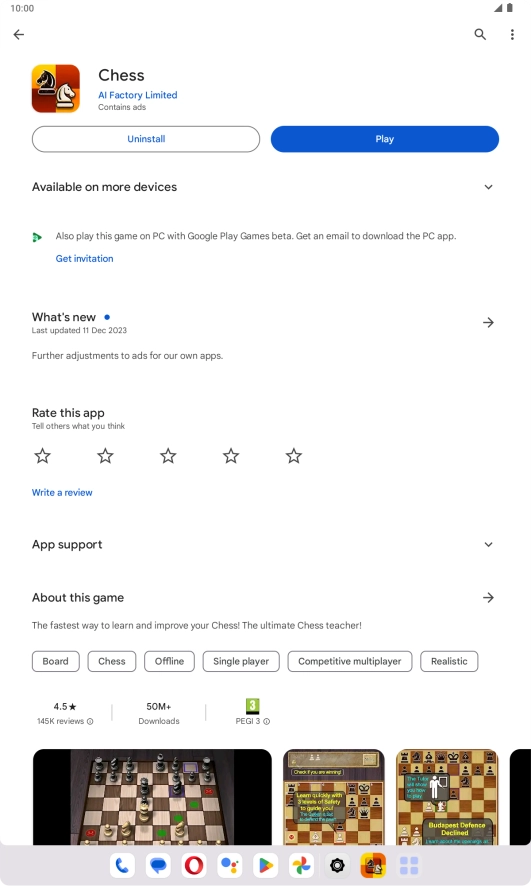531x886 pixels.
Task: Tap the back arrow icon
Action: point(19,34)
